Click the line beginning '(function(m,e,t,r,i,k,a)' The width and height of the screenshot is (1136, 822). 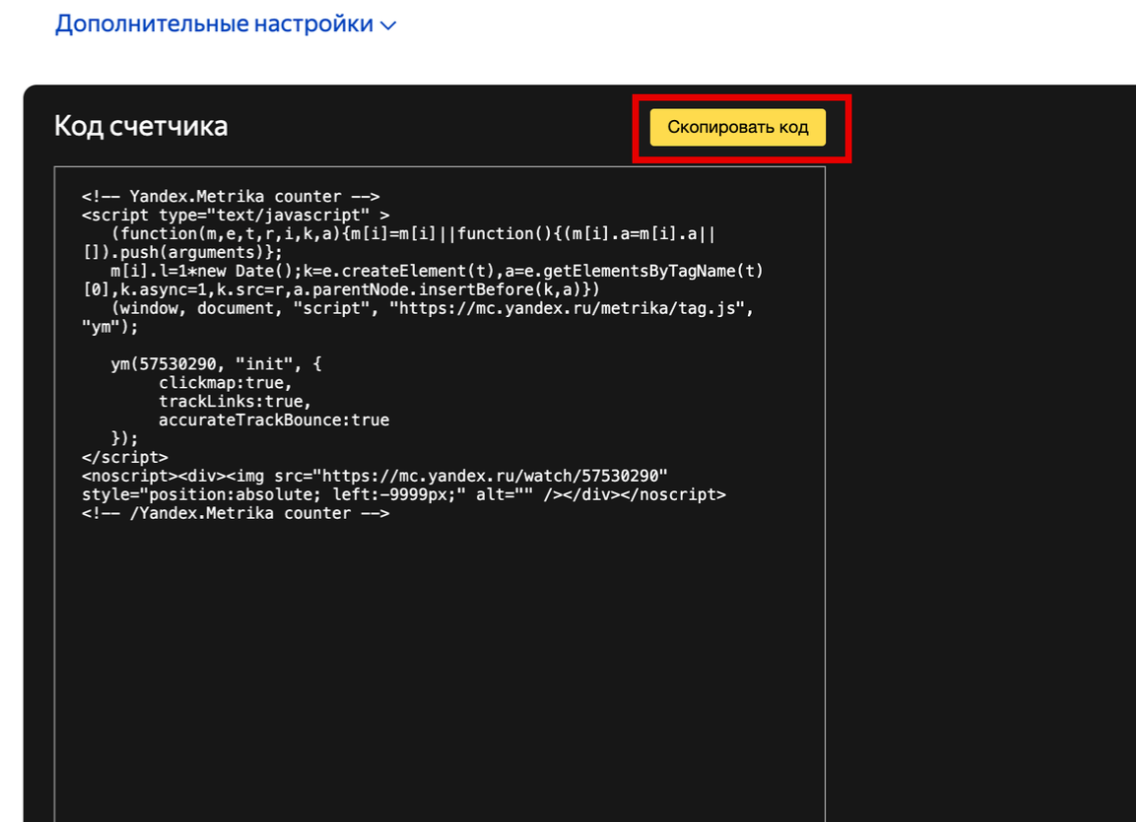click(x=413, y=233)
